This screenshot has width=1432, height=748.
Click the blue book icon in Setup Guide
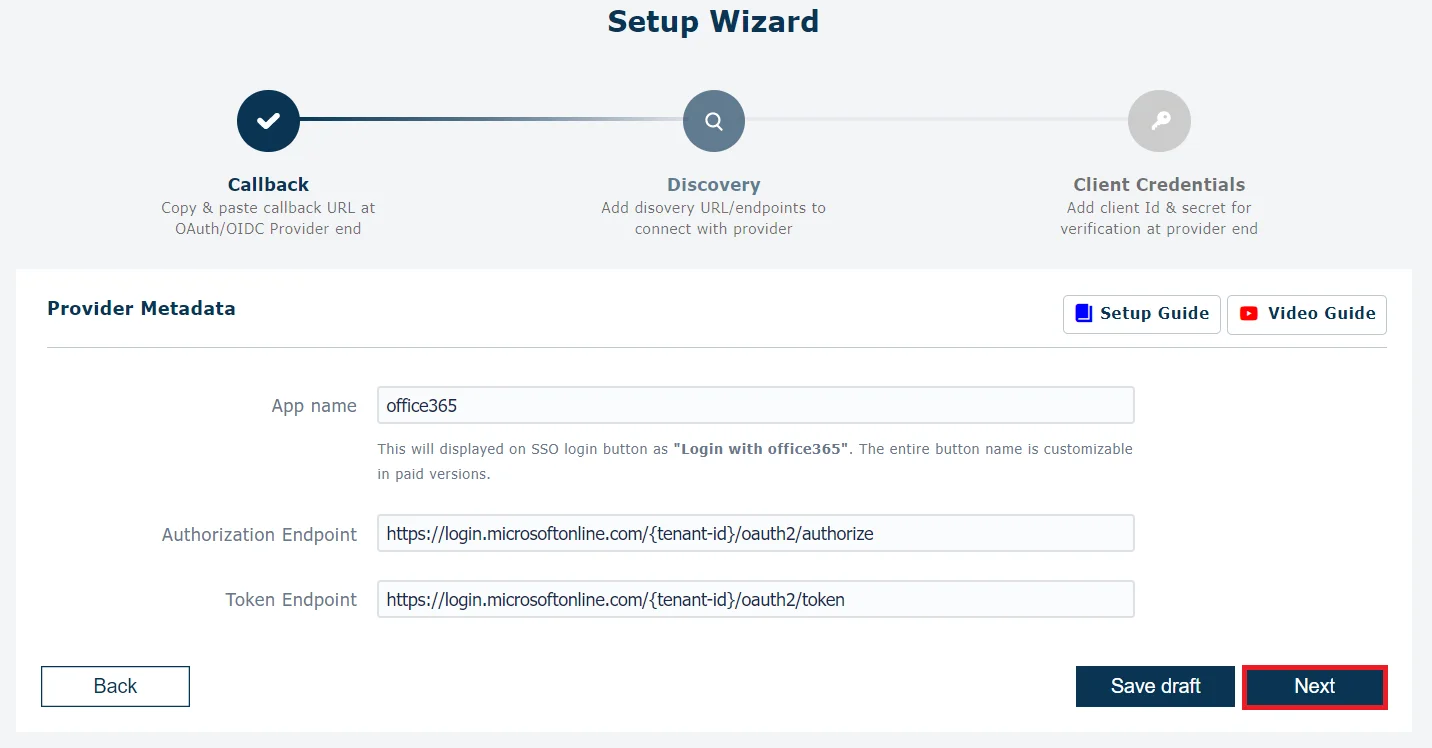(x=1083, y=313)
